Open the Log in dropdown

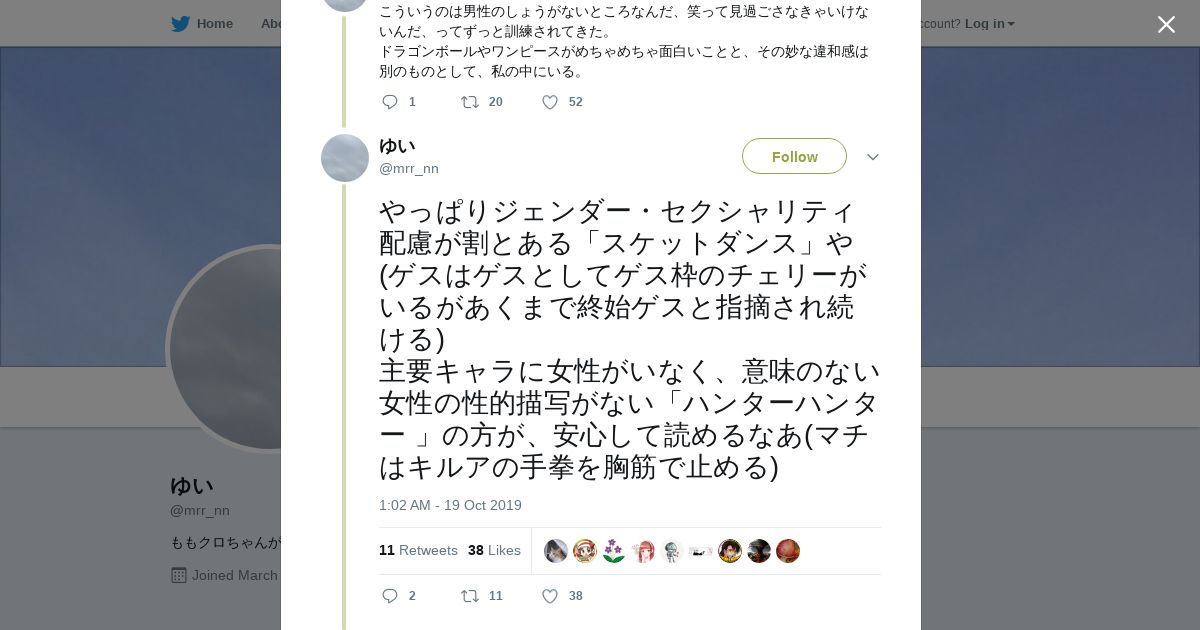(989, 23)
